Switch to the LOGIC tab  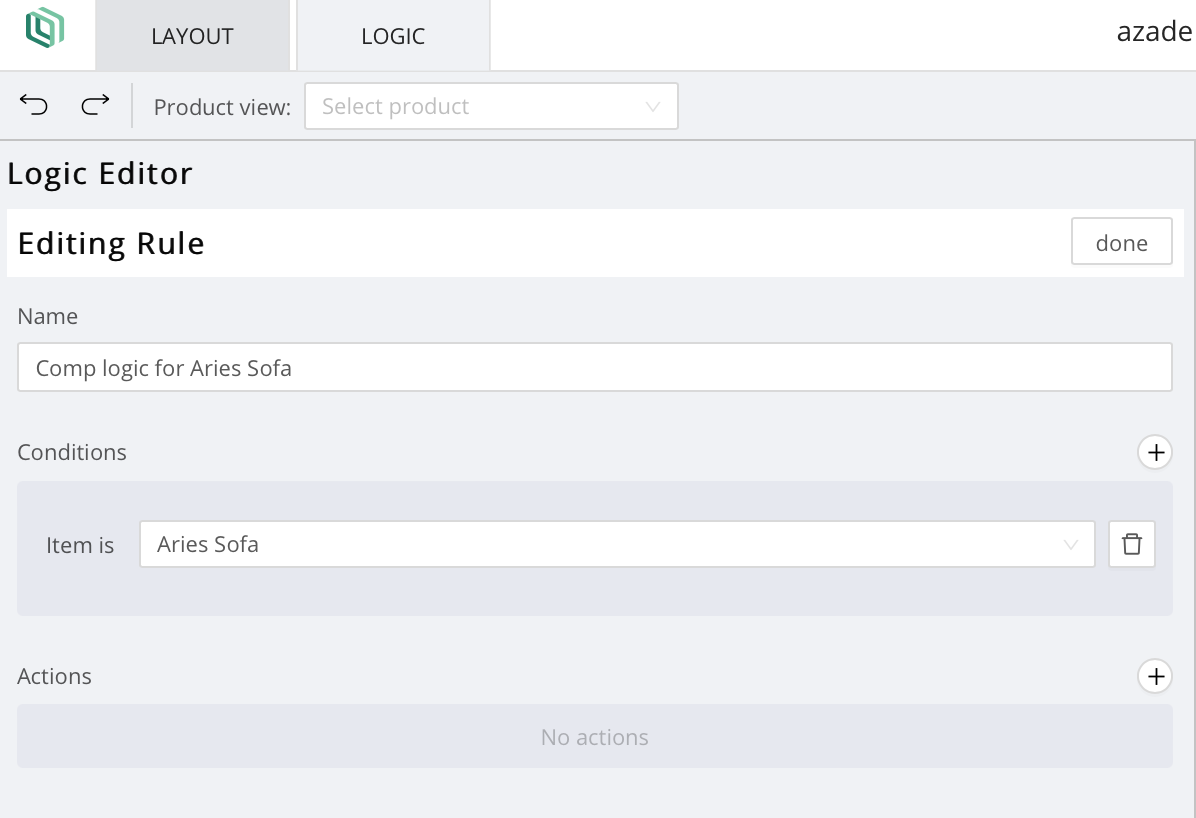393,36
